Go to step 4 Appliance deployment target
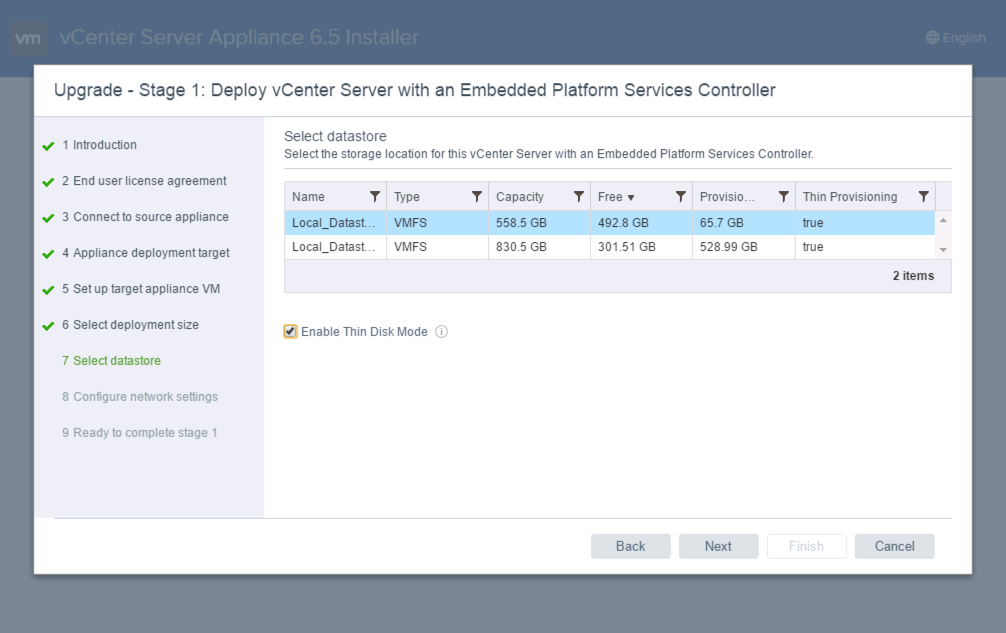Screen dimensions: 1006x633 click(x=146, y=253)
